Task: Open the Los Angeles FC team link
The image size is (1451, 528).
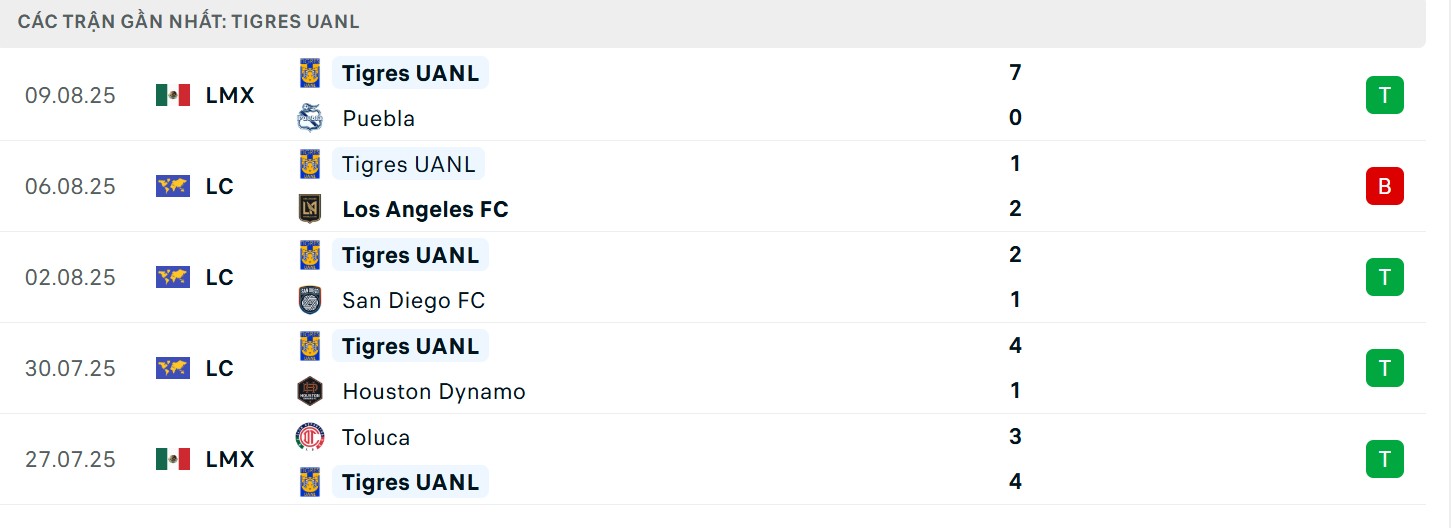Action: pos(425,209)
